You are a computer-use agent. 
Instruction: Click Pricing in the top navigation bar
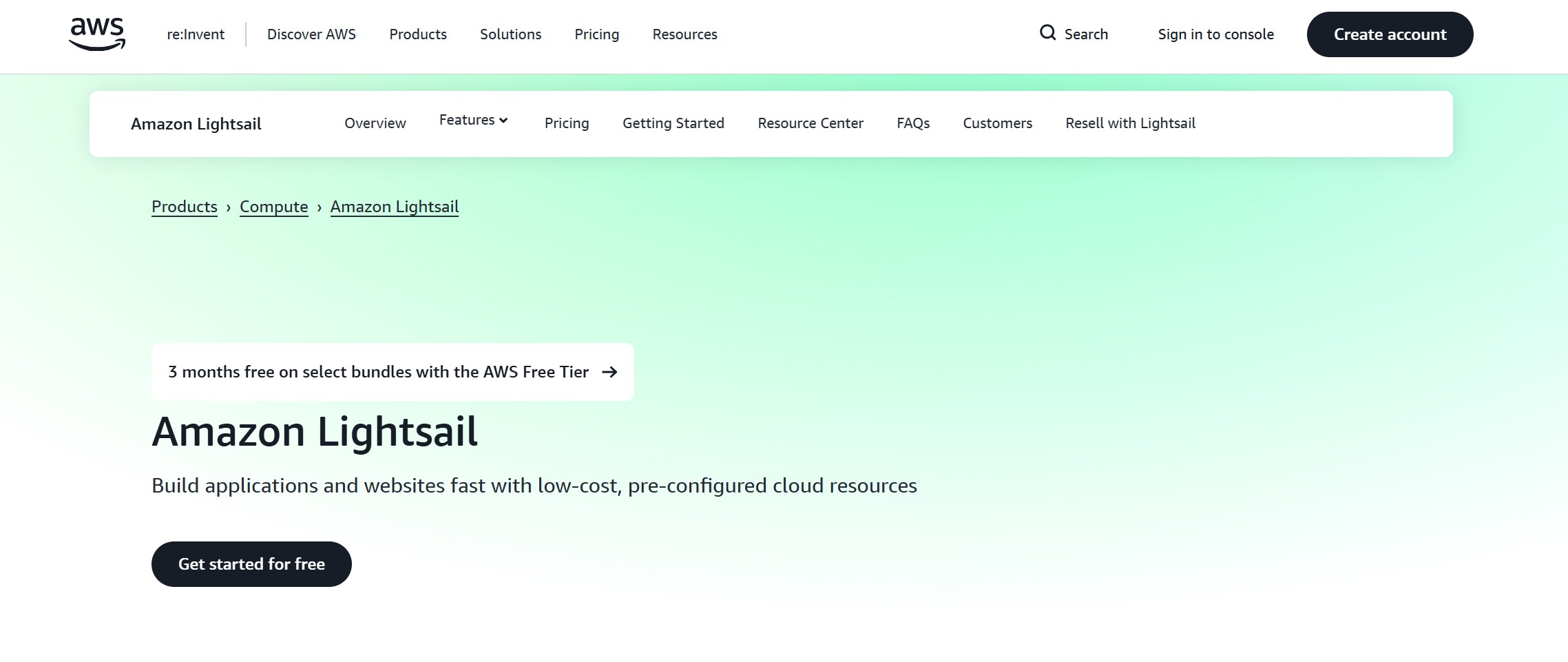tap(596, 34)
